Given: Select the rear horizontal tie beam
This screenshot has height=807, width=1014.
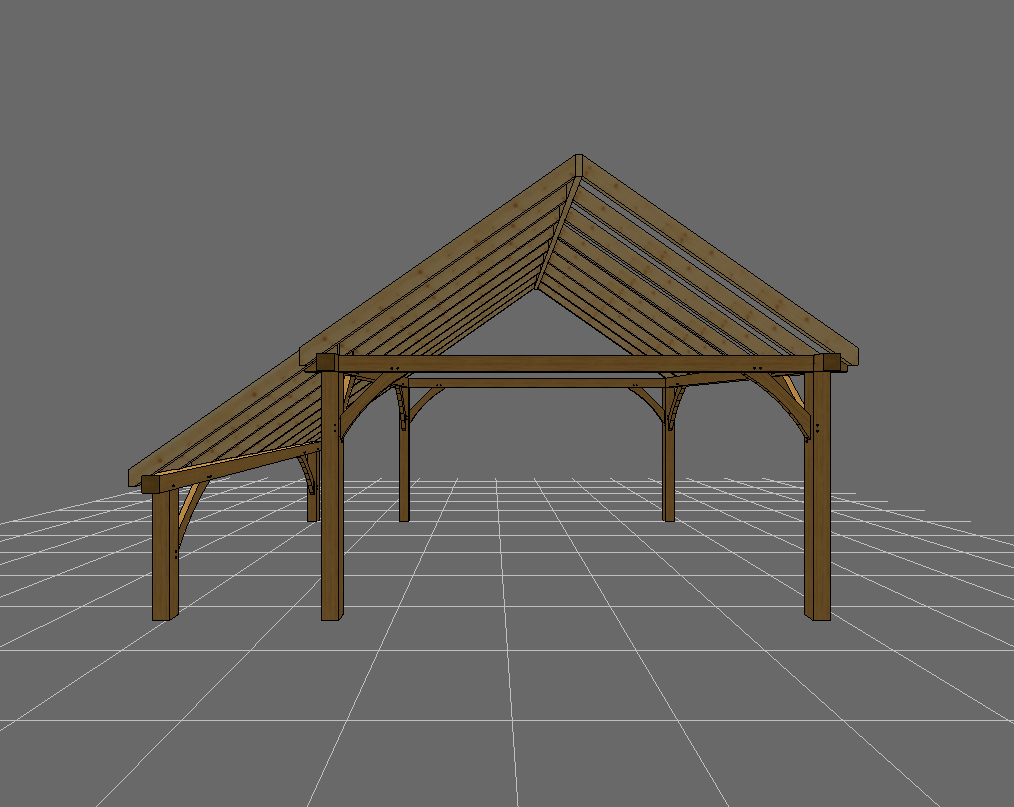Looking at the screenshot, I should (530, 382).
